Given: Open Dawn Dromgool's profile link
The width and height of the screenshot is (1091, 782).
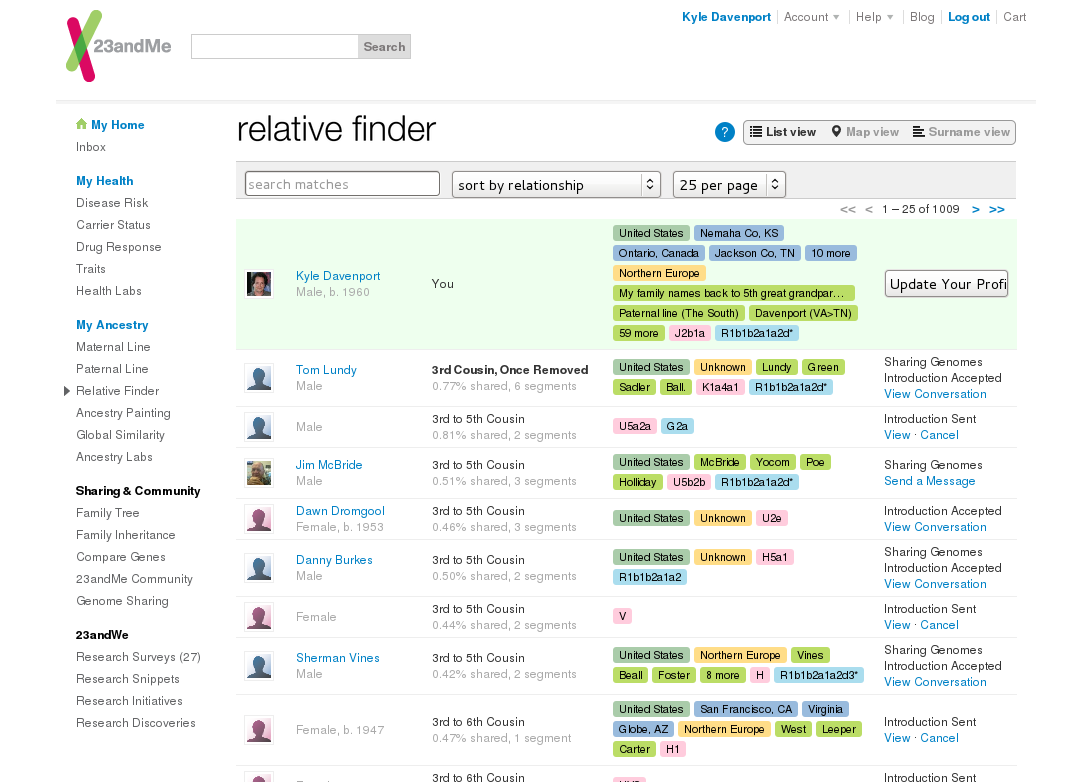Looking at the screenshot, I should coord(340,511).
